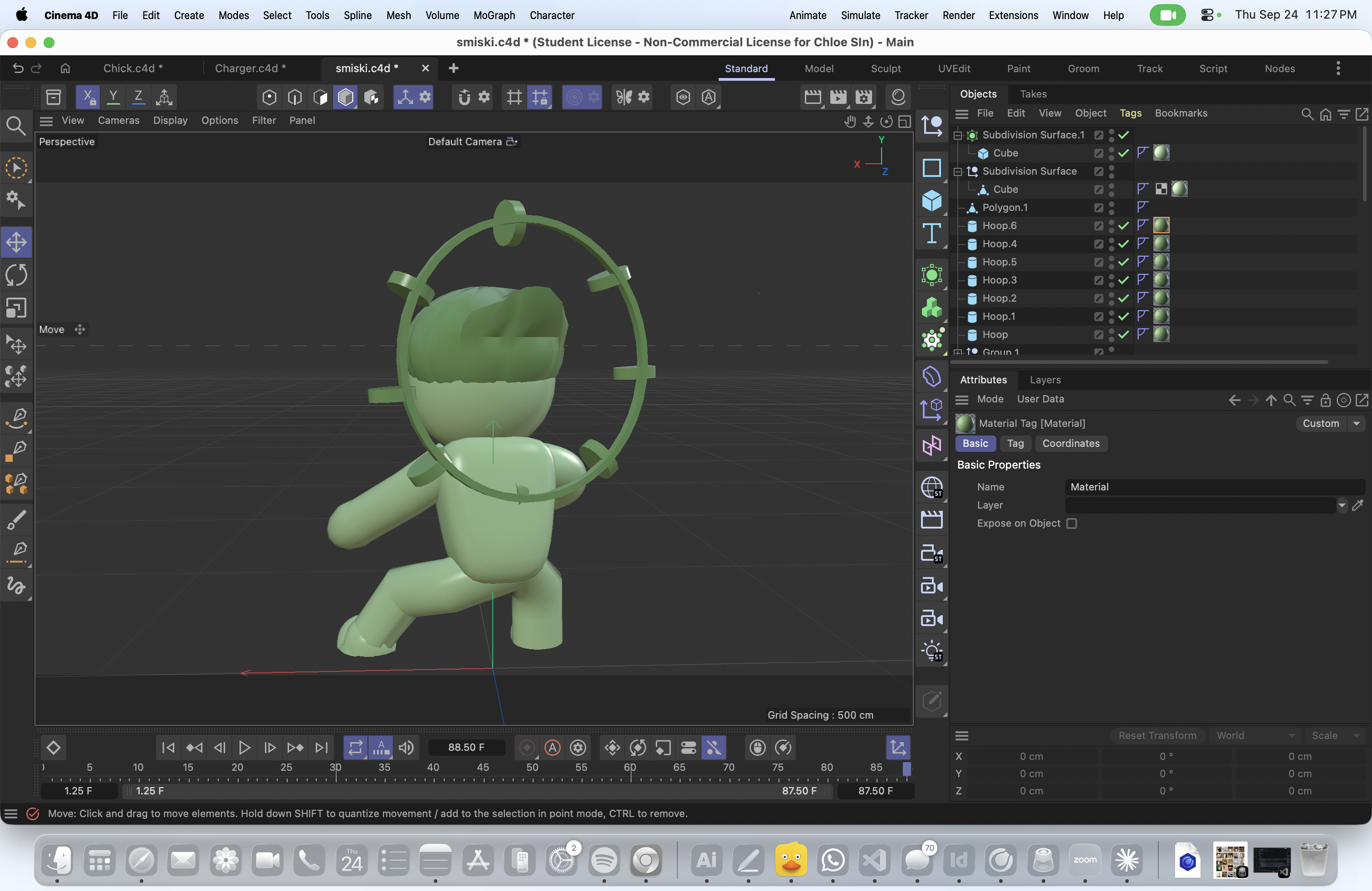Toggle timeline sound playback
The height and width of the screenshot is (891, 1372).
(407, 748)
